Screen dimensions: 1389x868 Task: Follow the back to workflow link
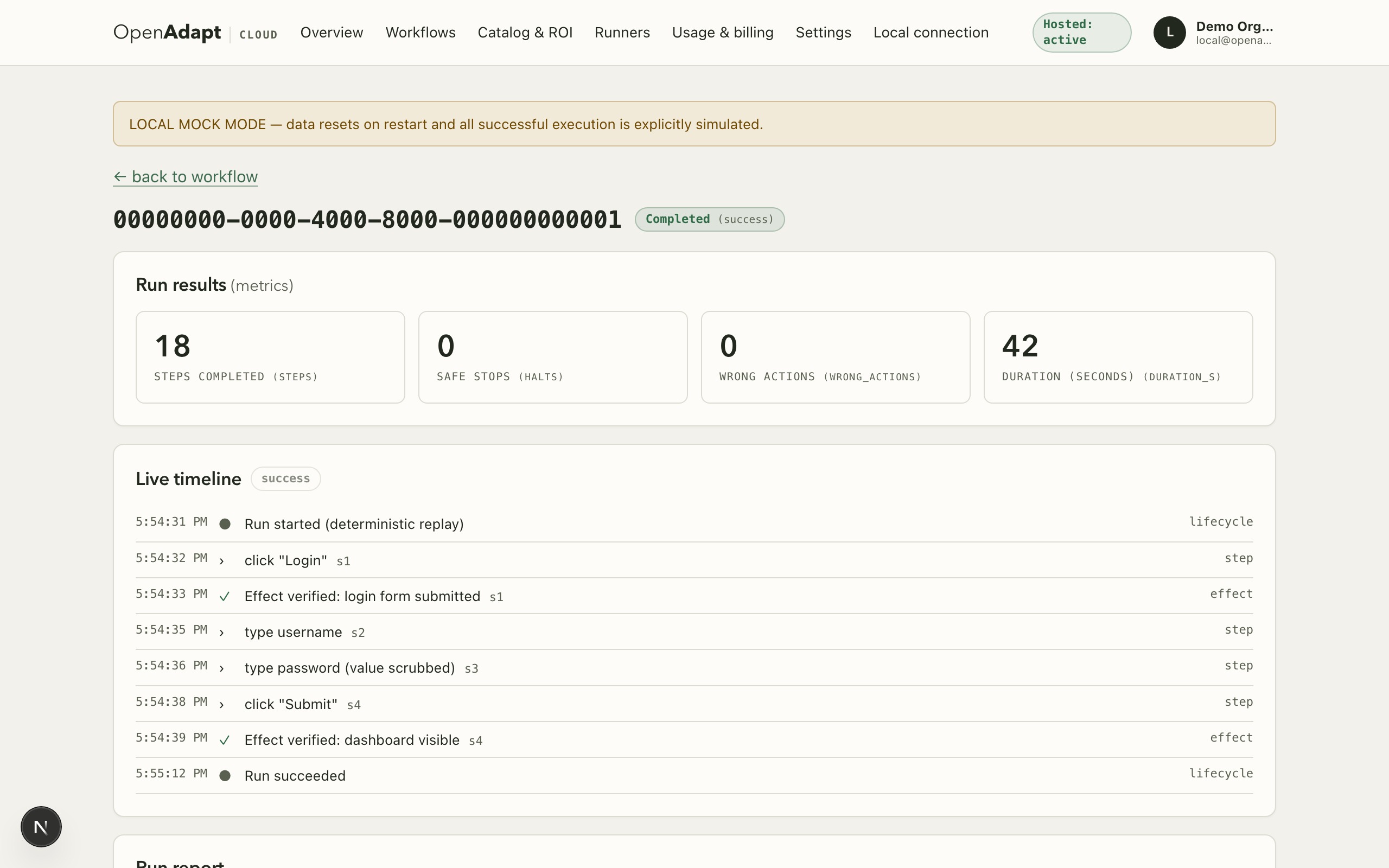pyautogui.click(x=186, y=177)
